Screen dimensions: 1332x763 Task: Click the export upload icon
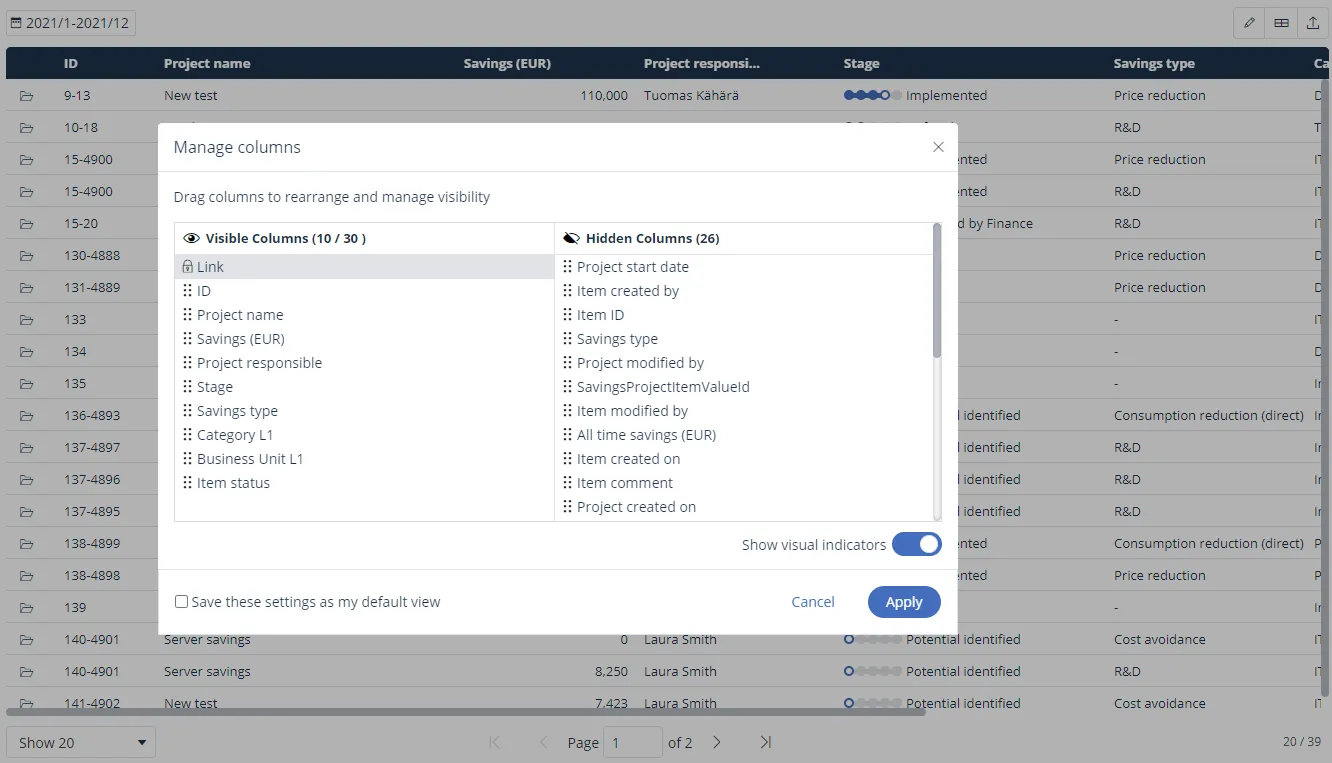tap(1312, 23)
